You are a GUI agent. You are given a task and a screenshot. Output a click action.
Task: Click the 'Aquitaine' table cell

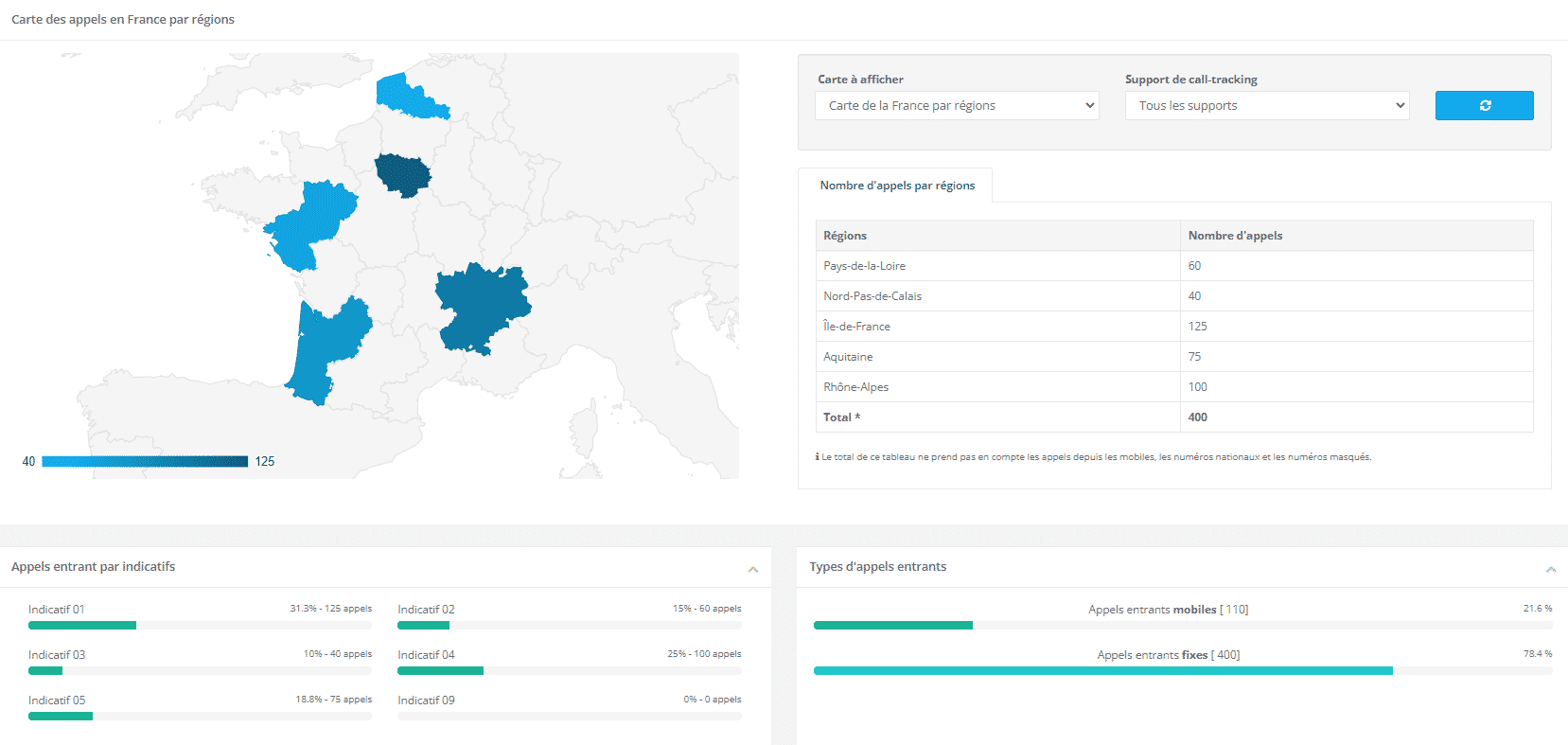pyautogui.click(x=998, y=357)
